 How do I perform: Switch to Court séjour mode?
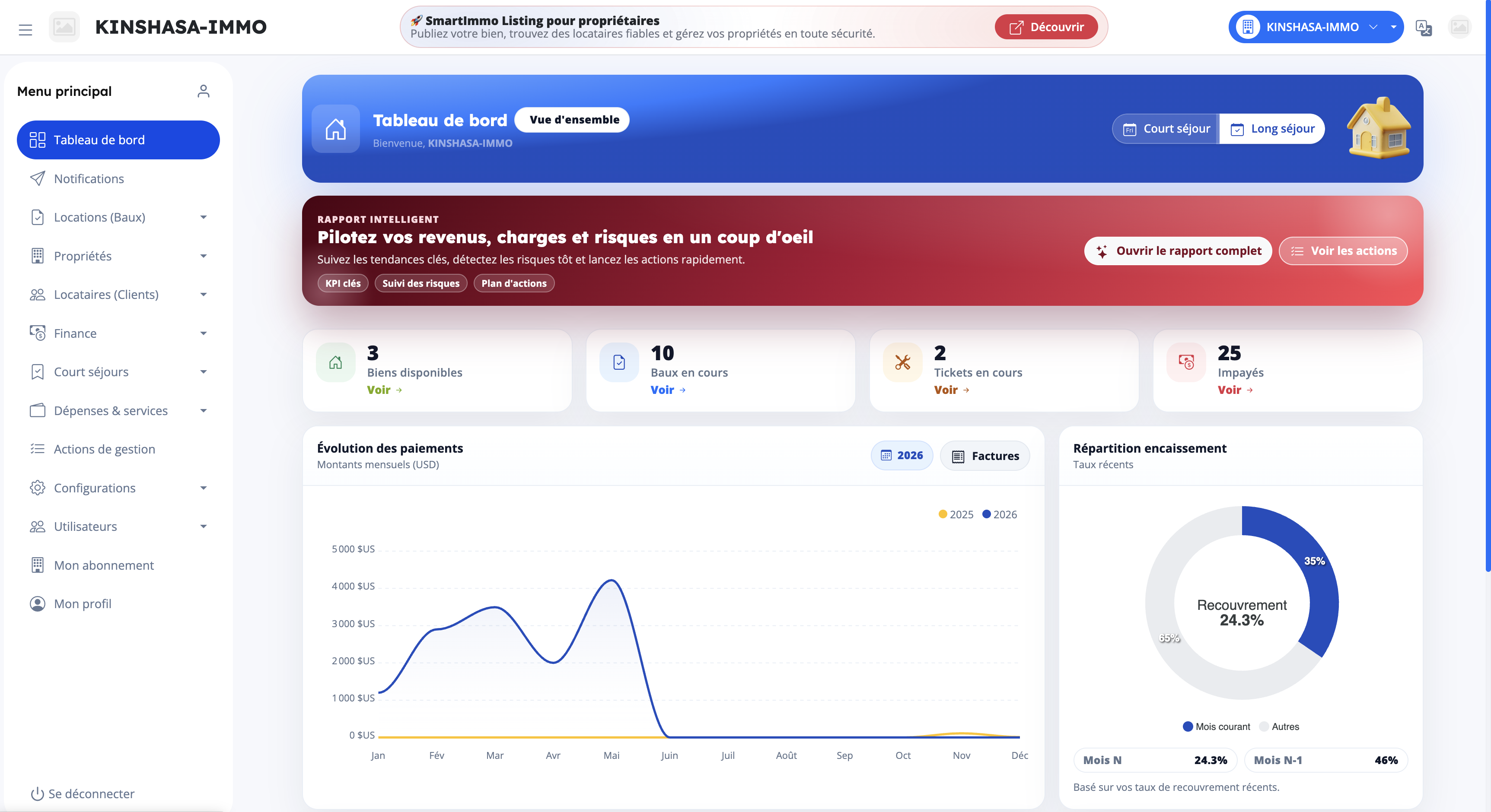pyautogui.click(x=1166, y=128)
